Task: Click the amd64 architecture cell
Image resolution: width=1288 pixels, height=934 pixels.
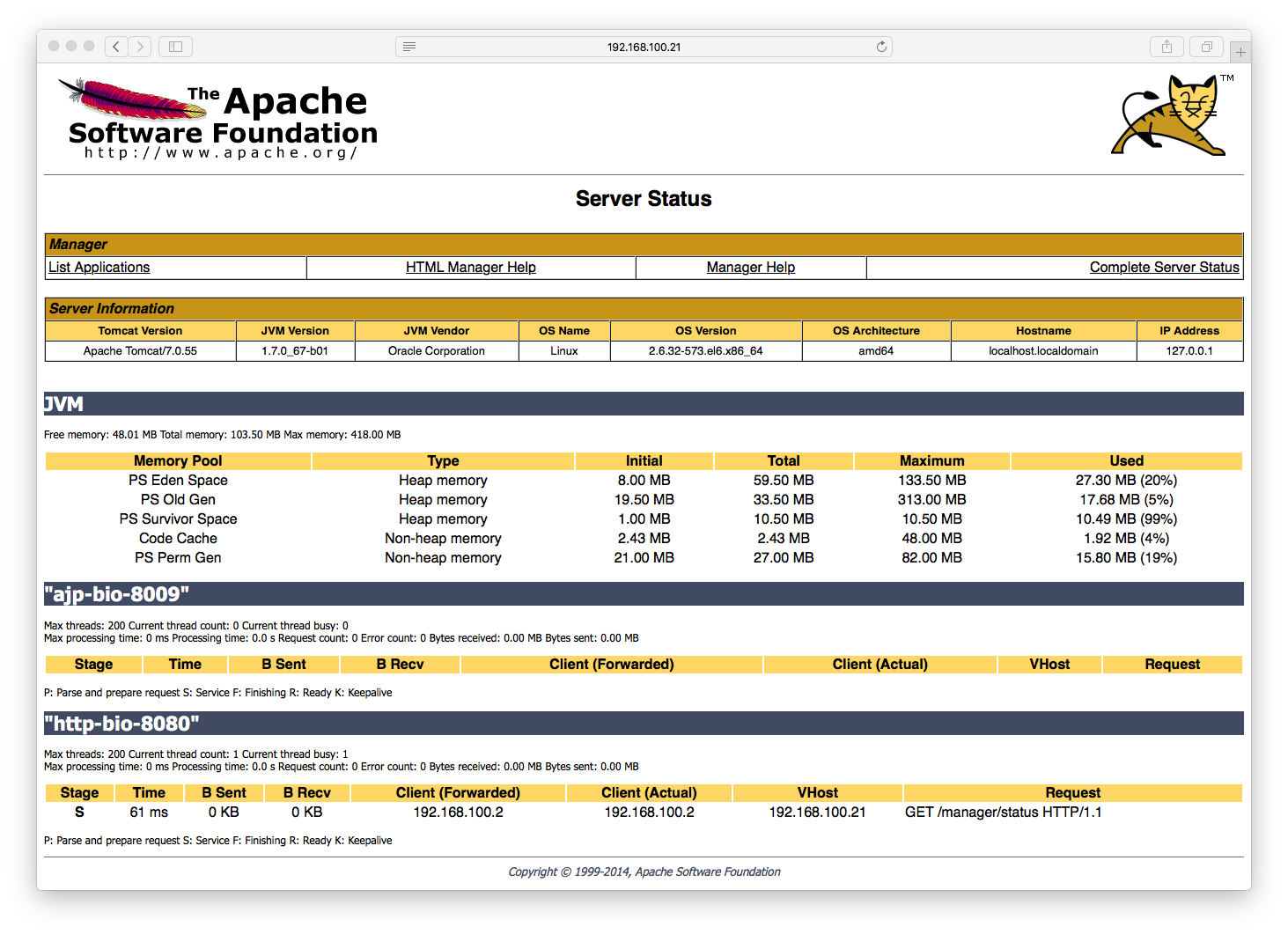Action: pyautogui.click(x=876, y=351)
